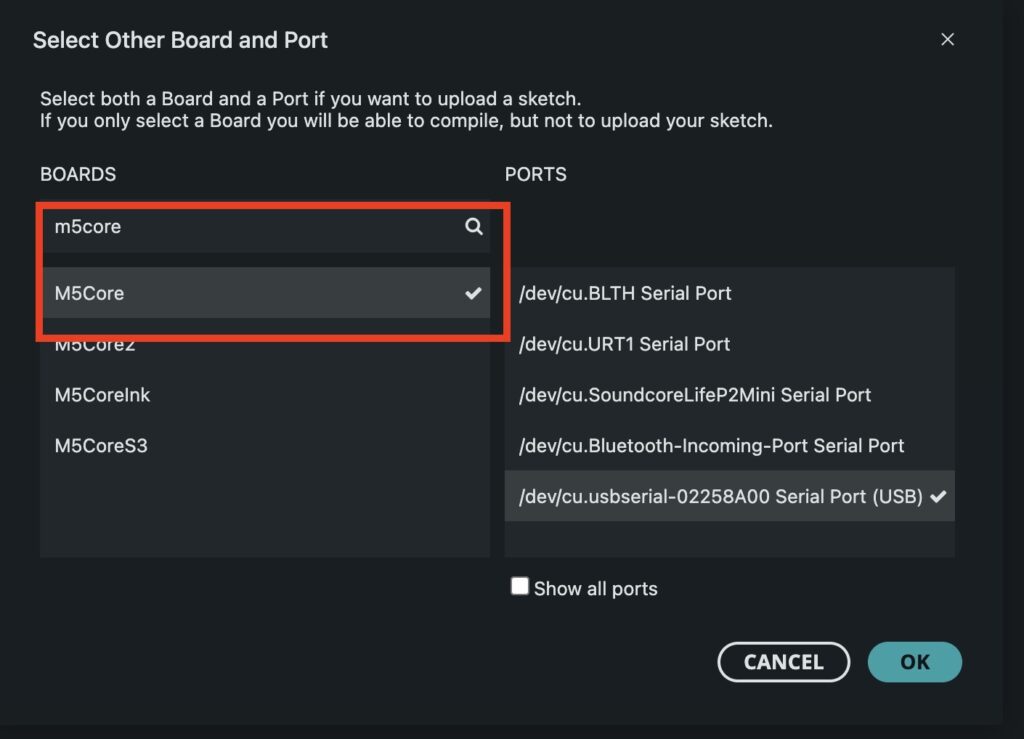The image size is (1024, 739).
Task: Select the M5Core board entry
Action: pyautogui.click(x=265, y=293)
